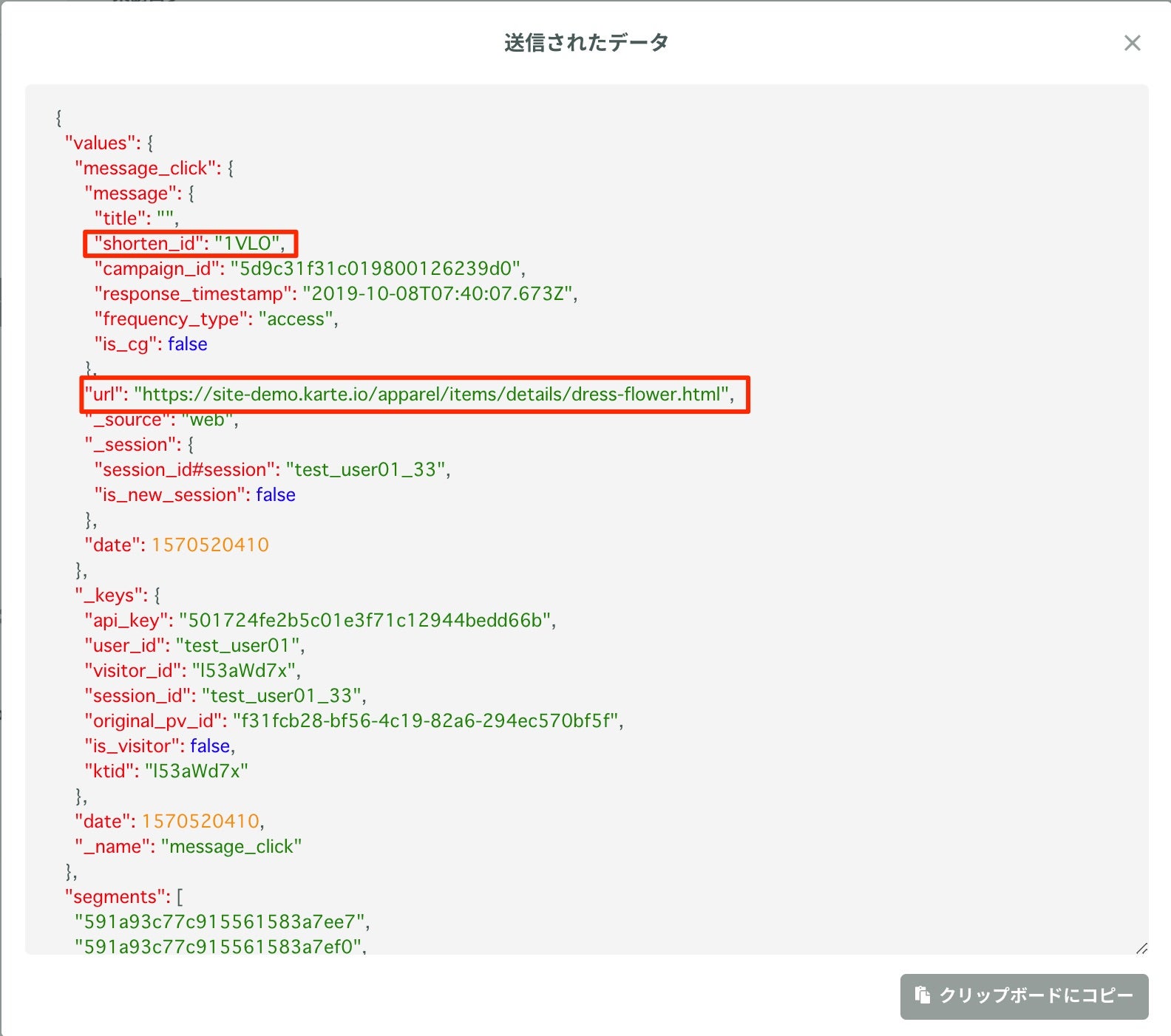
Task: Click the "is_cg": false line
Action: (x=151, y=344)
